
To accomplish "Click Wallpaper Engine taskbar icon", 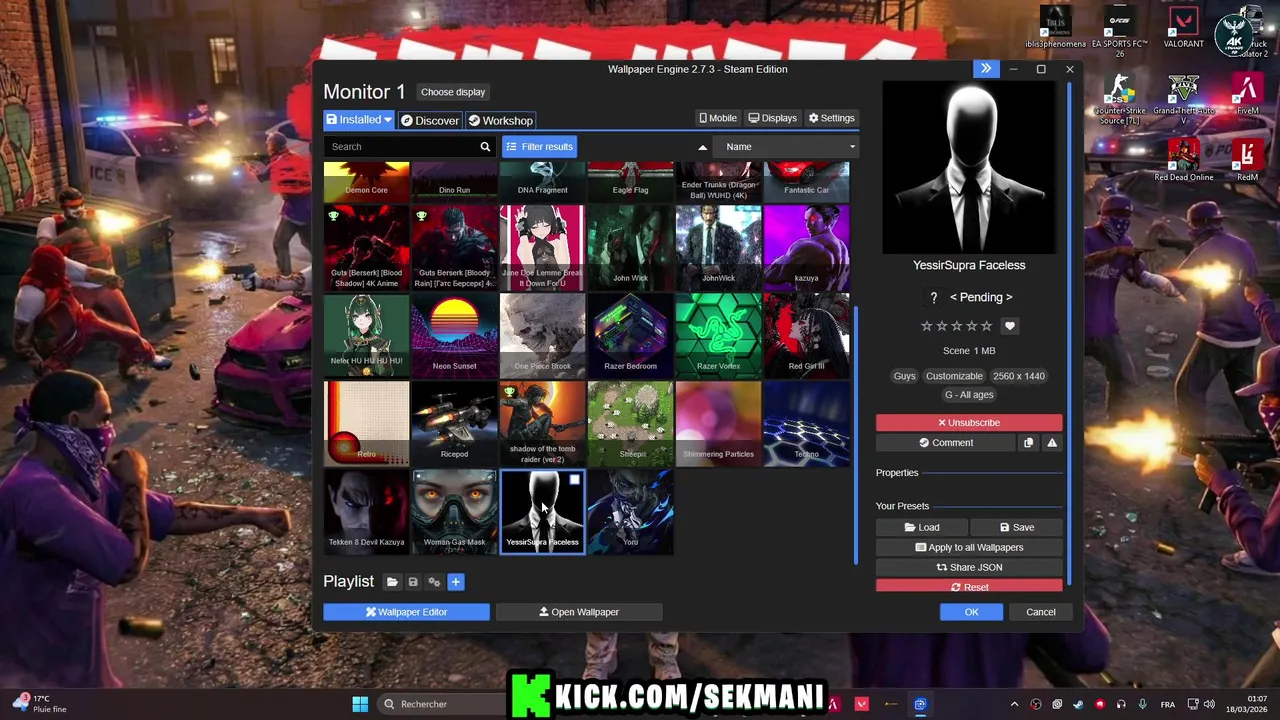I will pos(920,704).
